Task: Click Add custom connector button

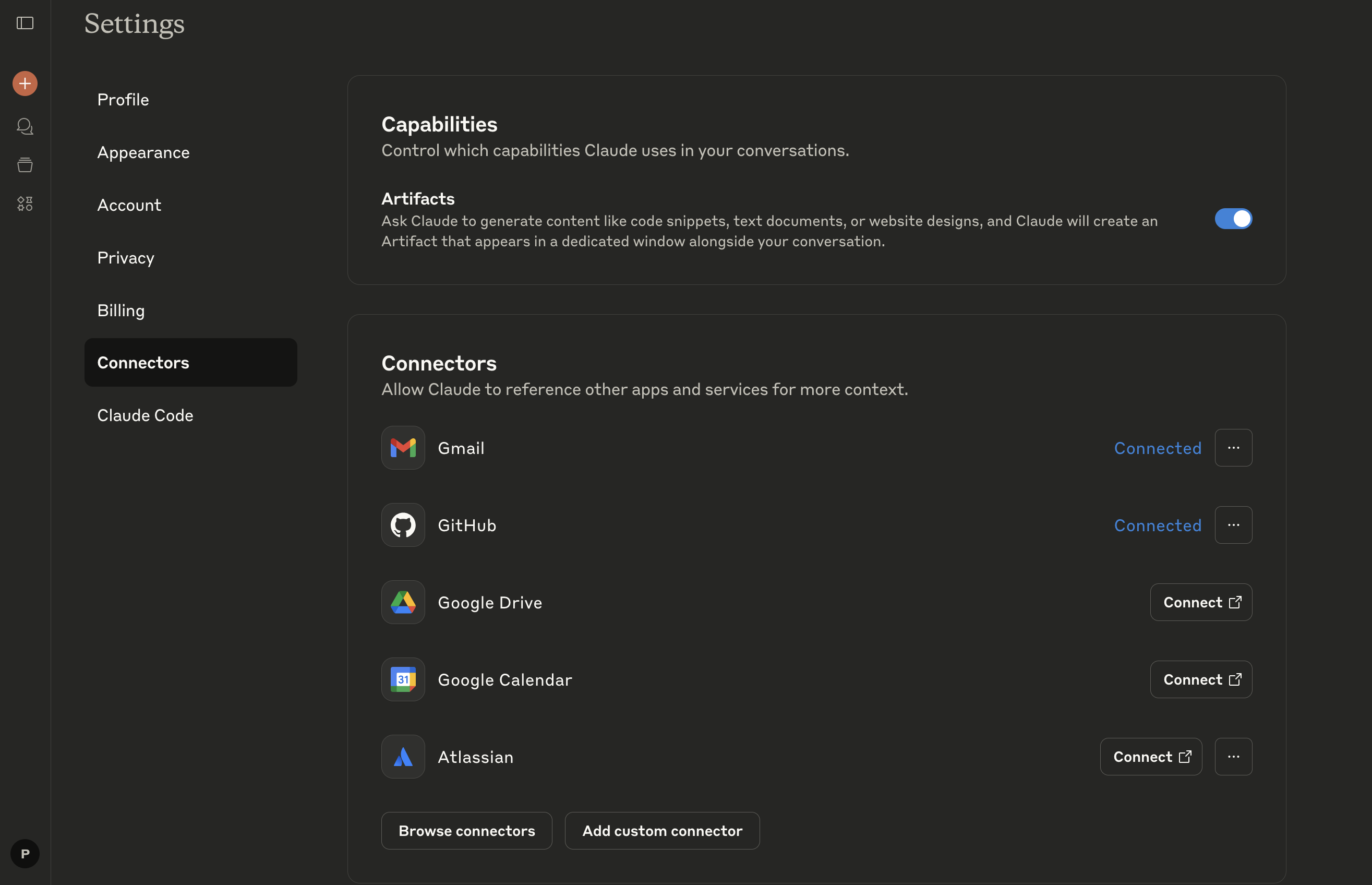Action: click(662, 831)
